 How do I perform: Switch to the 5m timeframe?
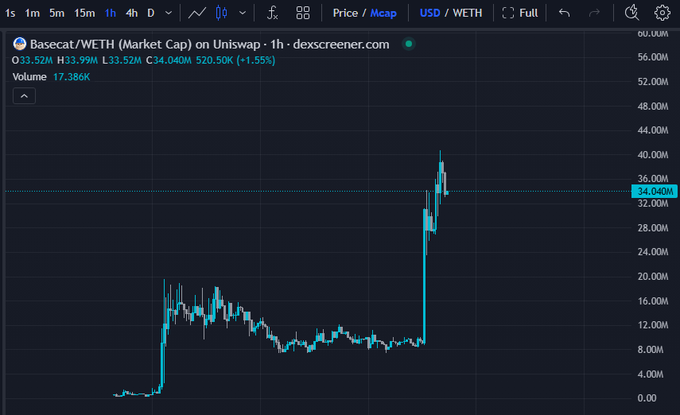(57, 13)
